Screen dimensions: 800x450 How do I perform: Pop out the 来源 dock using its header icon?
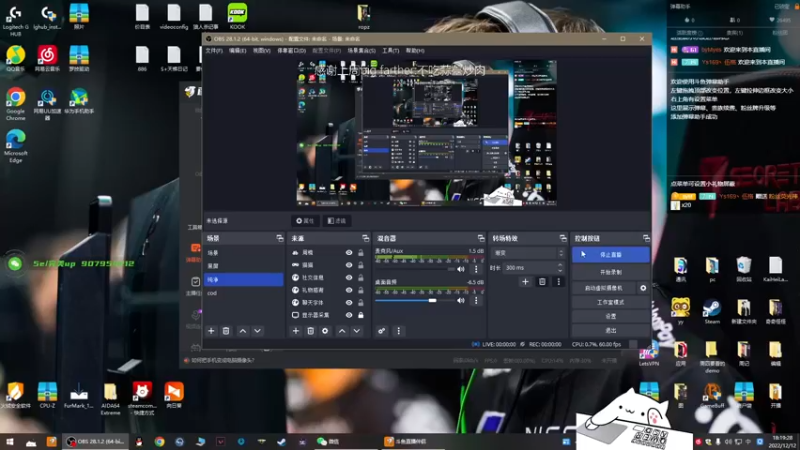point(365,238)
